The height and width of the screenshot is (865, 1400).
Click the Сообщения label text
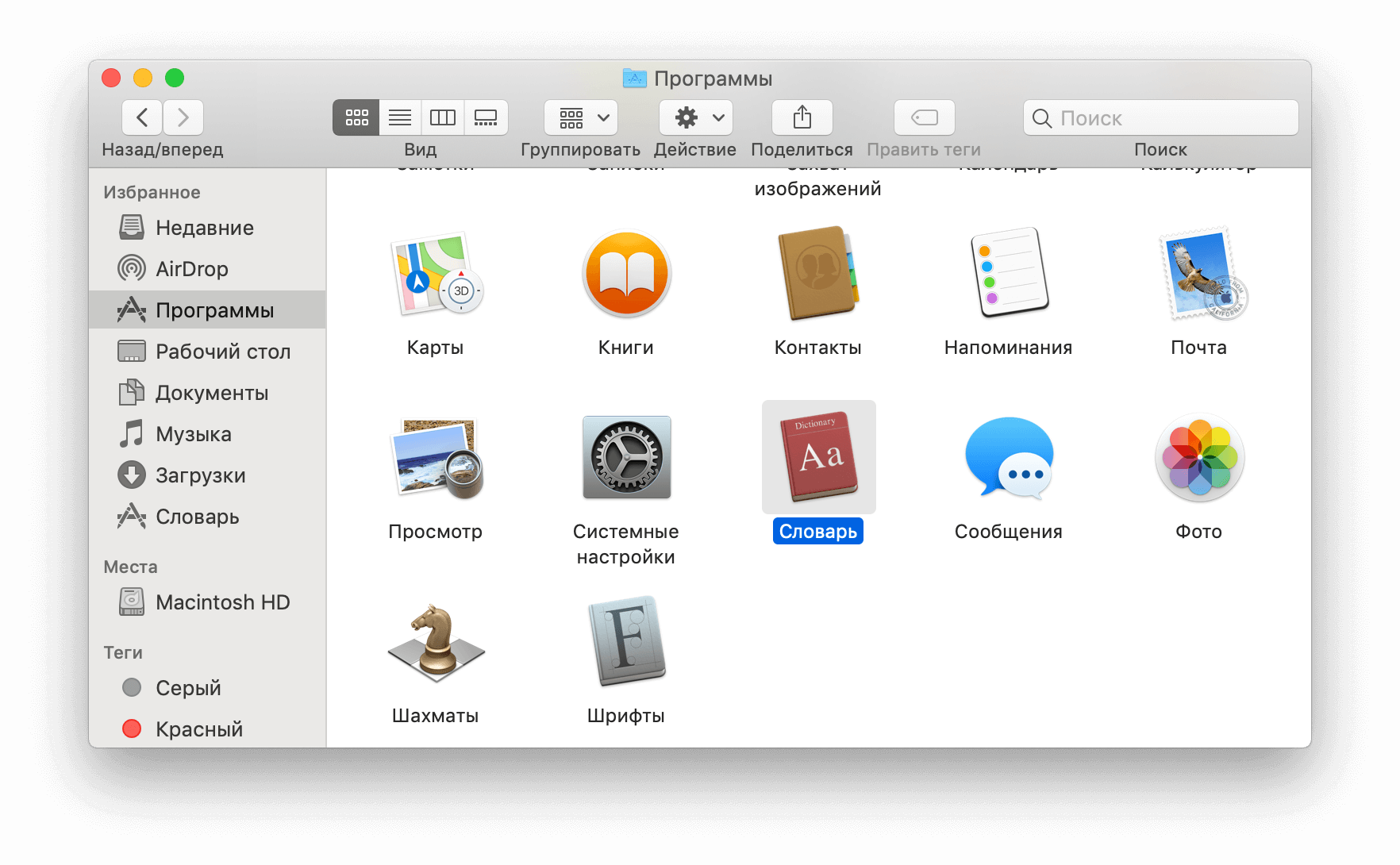tap(1008, 532)
